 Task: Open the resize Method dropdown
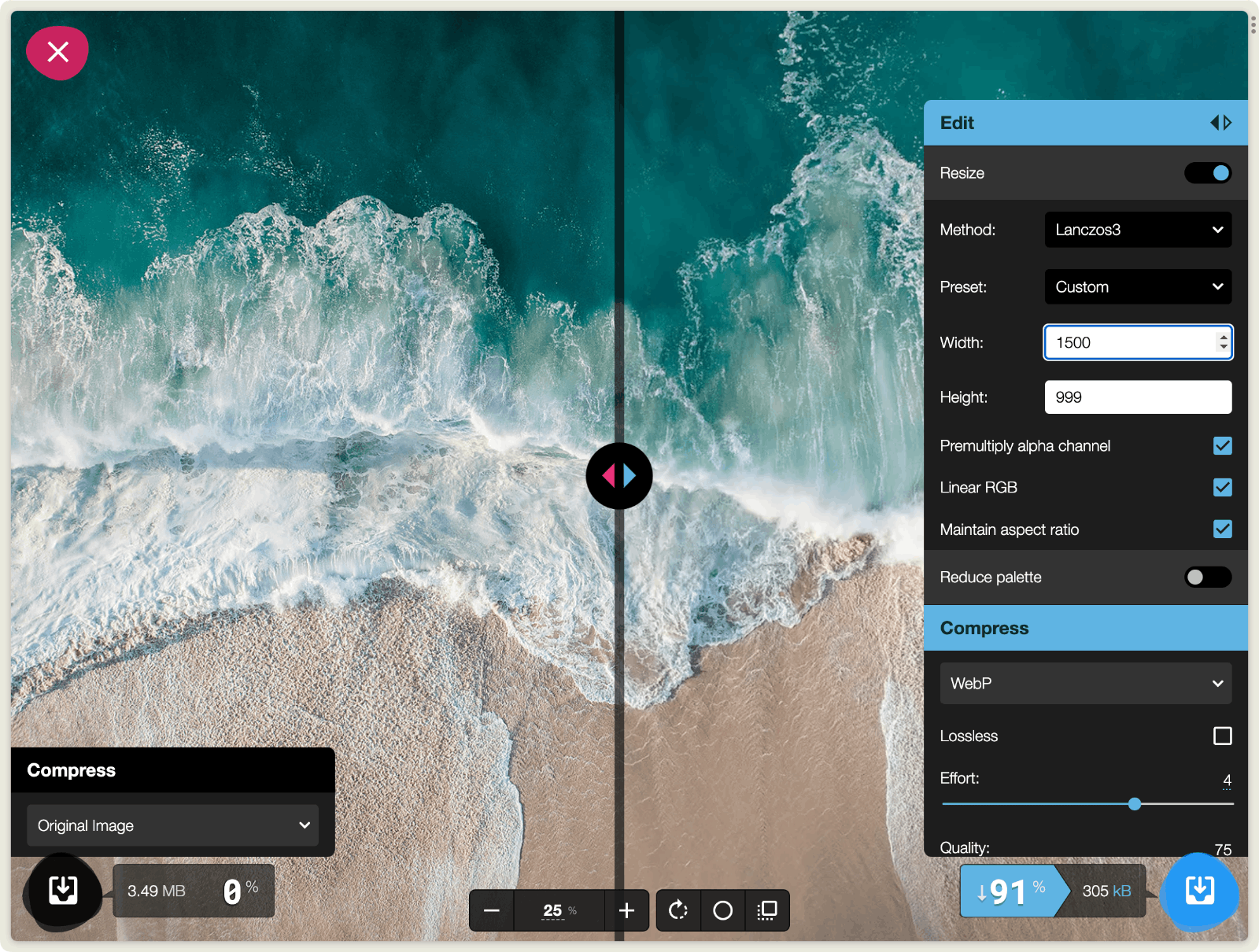(1138, 230)
